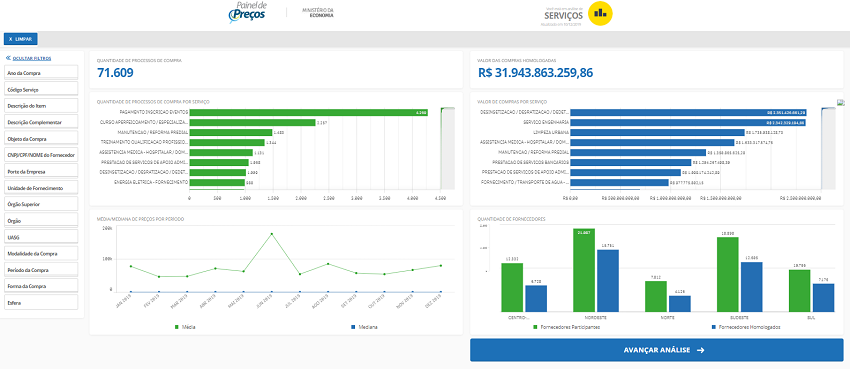Screen dimensions: 850x369
Task: Open the Forma da Compra filter
Action: tap(42, 286)
